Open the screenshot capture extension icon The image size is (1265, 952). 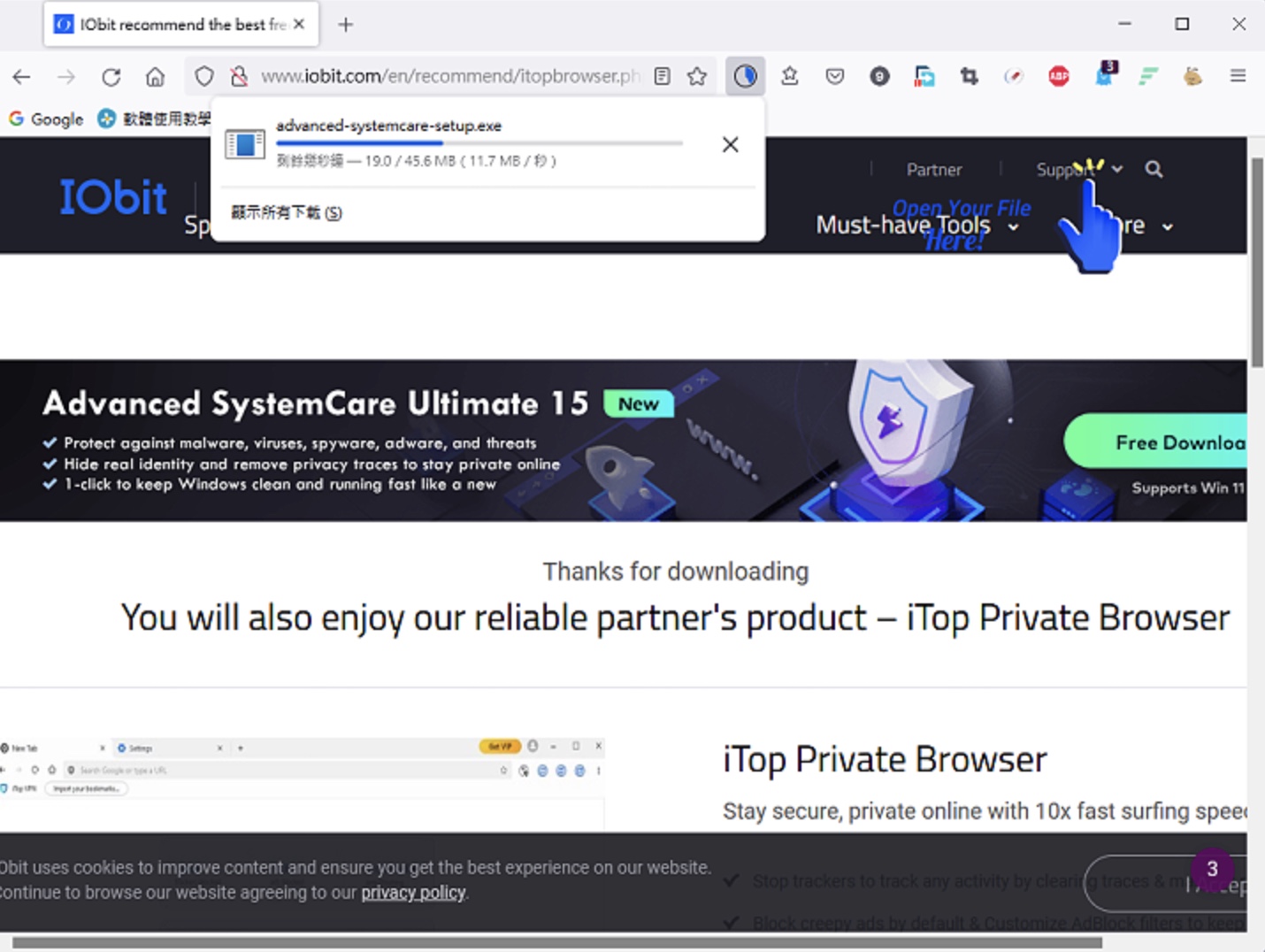(x=924, y=77)
